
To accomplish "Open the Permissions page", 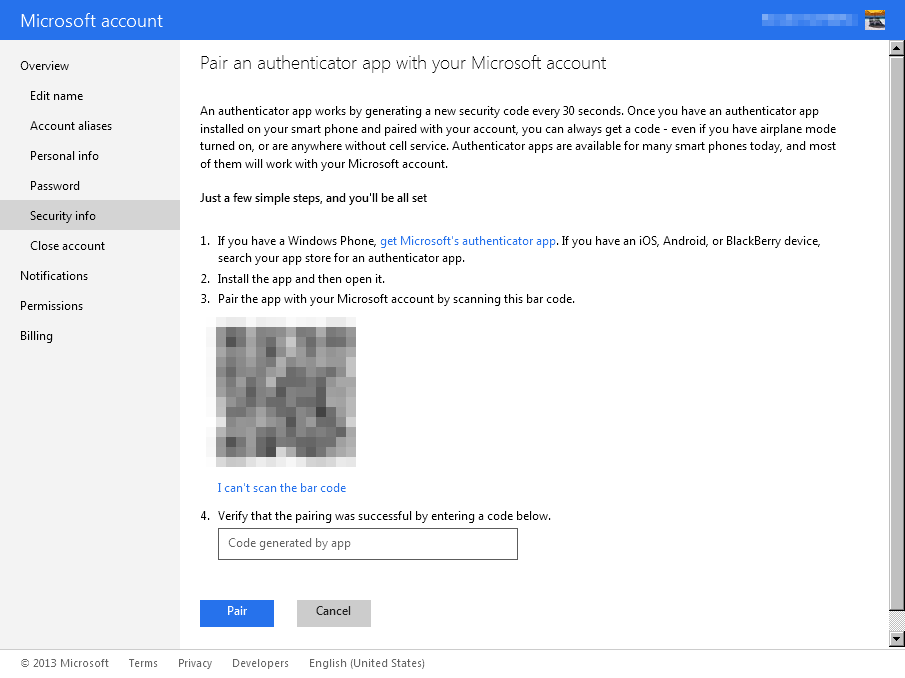I will tap(51, 306).
